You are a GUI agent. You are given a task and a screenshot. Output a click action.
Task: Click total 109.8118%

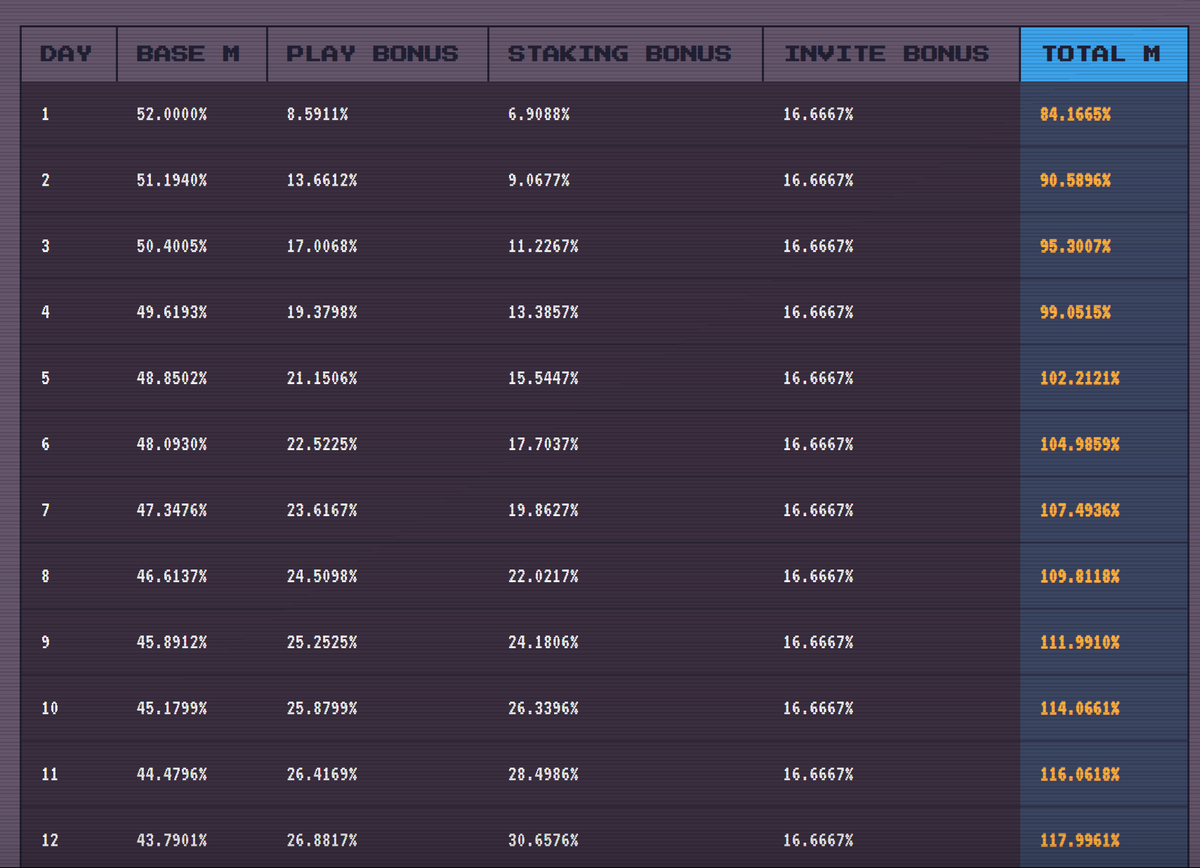pyautogui.click(x=1080, y=577)
